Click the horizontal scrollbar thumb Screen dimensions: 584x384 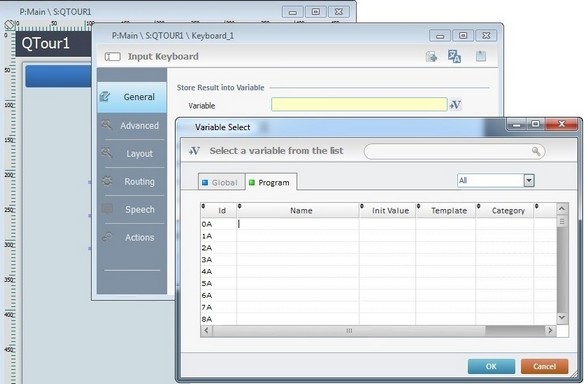[x=349, y=330]
